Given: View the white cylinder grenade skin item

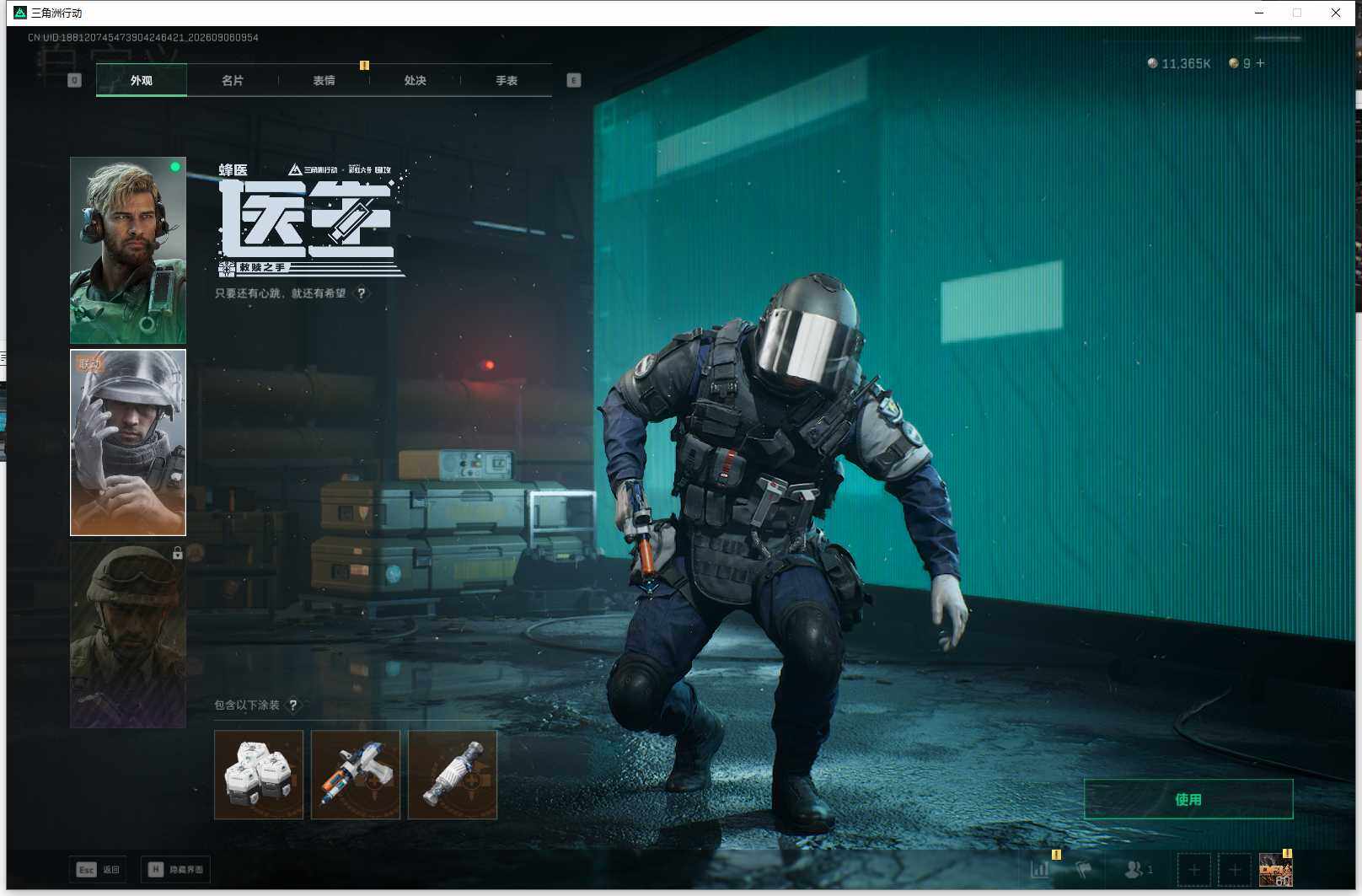Looking at the screenshot, I should [x=453, y=775].
